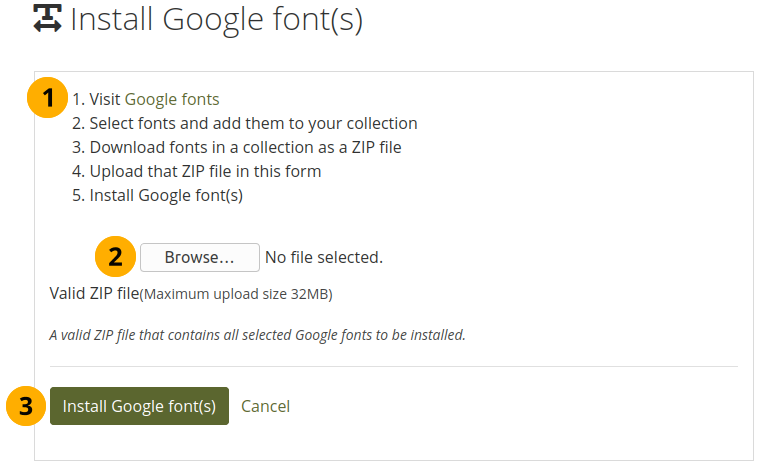Image resolution: width=763 pixels, height=469 pixels.
Task: Click the 'Valid ZIP file' field label
Action: click(93, 293)
